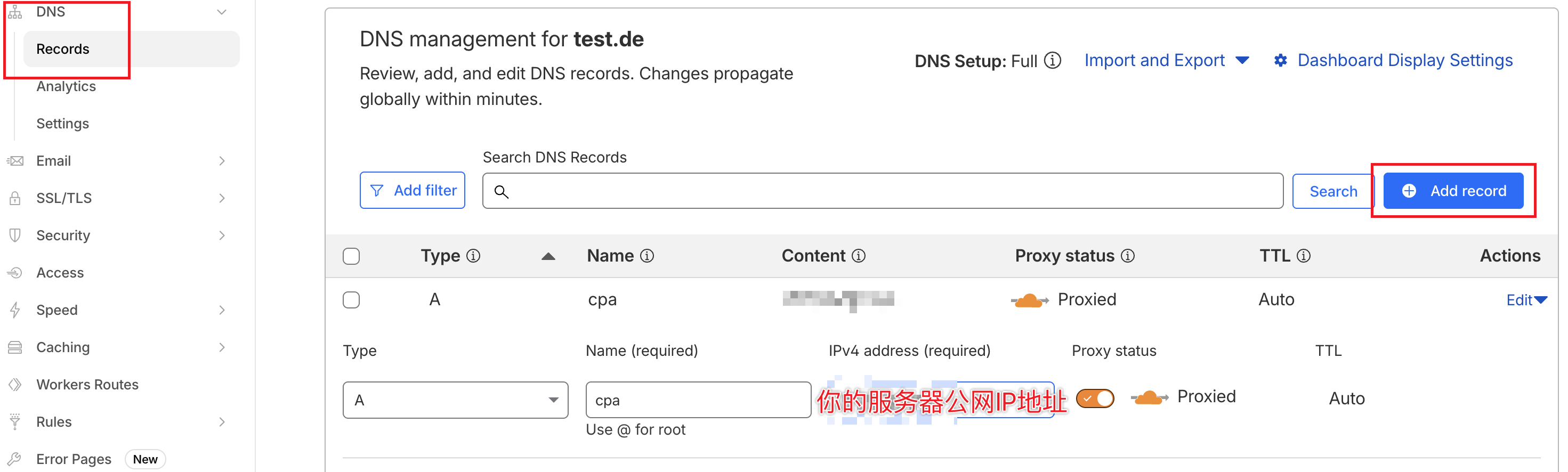Viewport: 1568px width, 472px height.
Task: Click the sort arrow beside the Type column
Action: click(548, 257)
